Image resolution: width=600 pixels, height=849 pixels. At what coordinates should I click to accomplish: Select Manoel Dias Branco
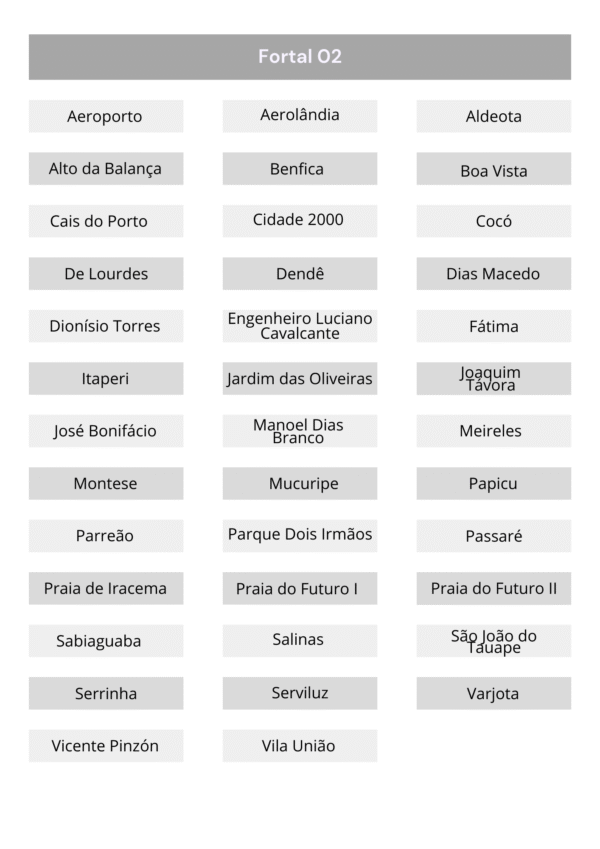tap(298, 431)
